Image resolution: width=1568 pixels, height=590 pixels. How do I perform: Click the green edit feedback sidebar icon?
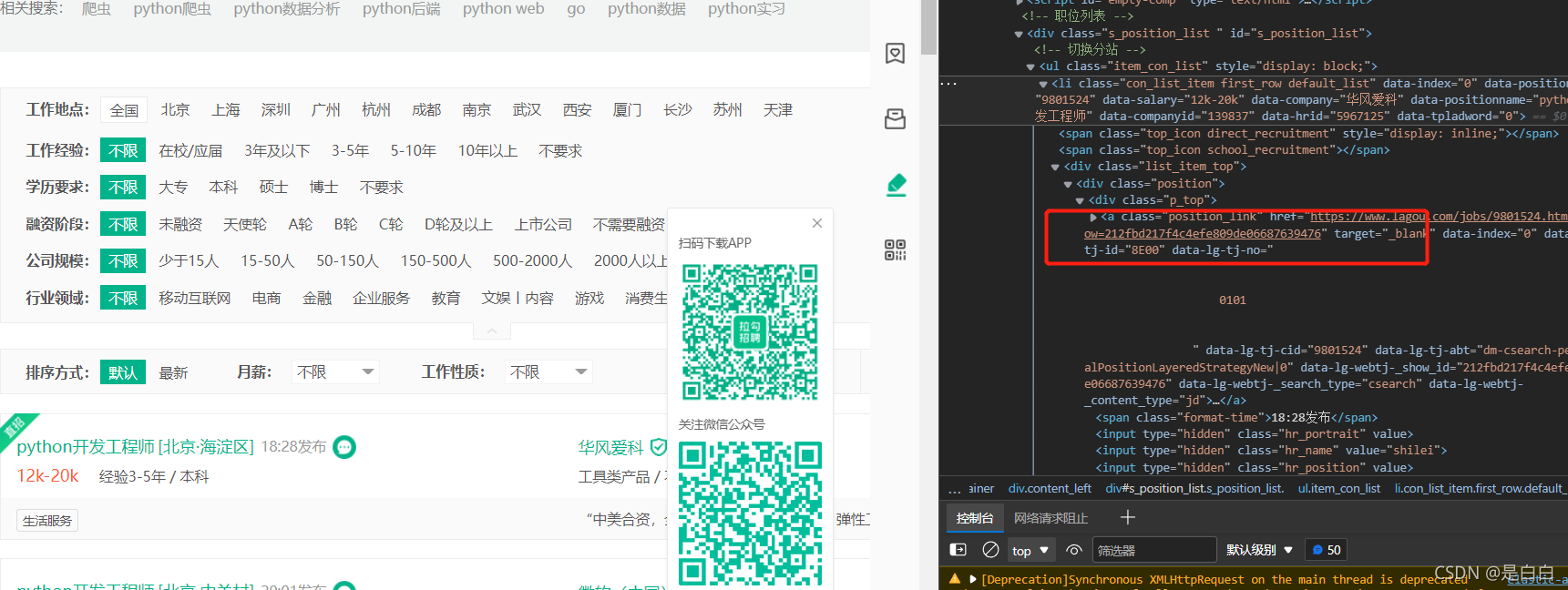pos(897,185)
